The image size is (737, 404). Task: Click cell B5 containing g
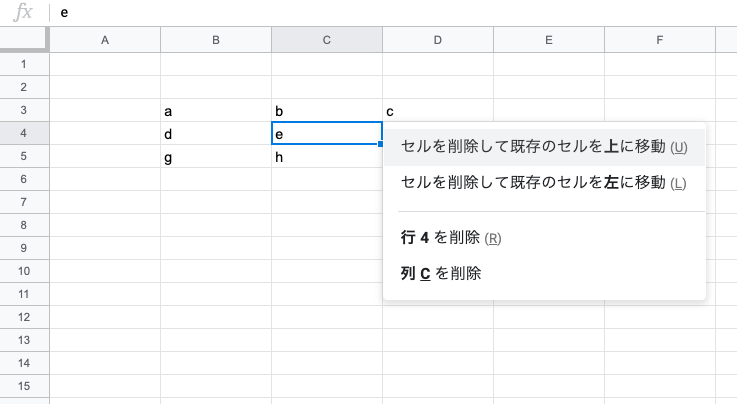click(x=216, y=156)
